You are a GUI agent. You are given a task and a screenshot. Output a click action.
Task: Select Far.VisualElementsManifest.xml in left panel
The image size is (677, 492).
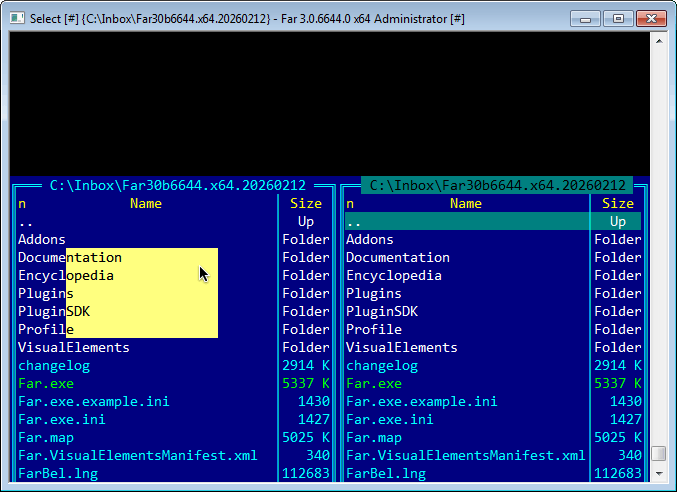click(138, 456)
